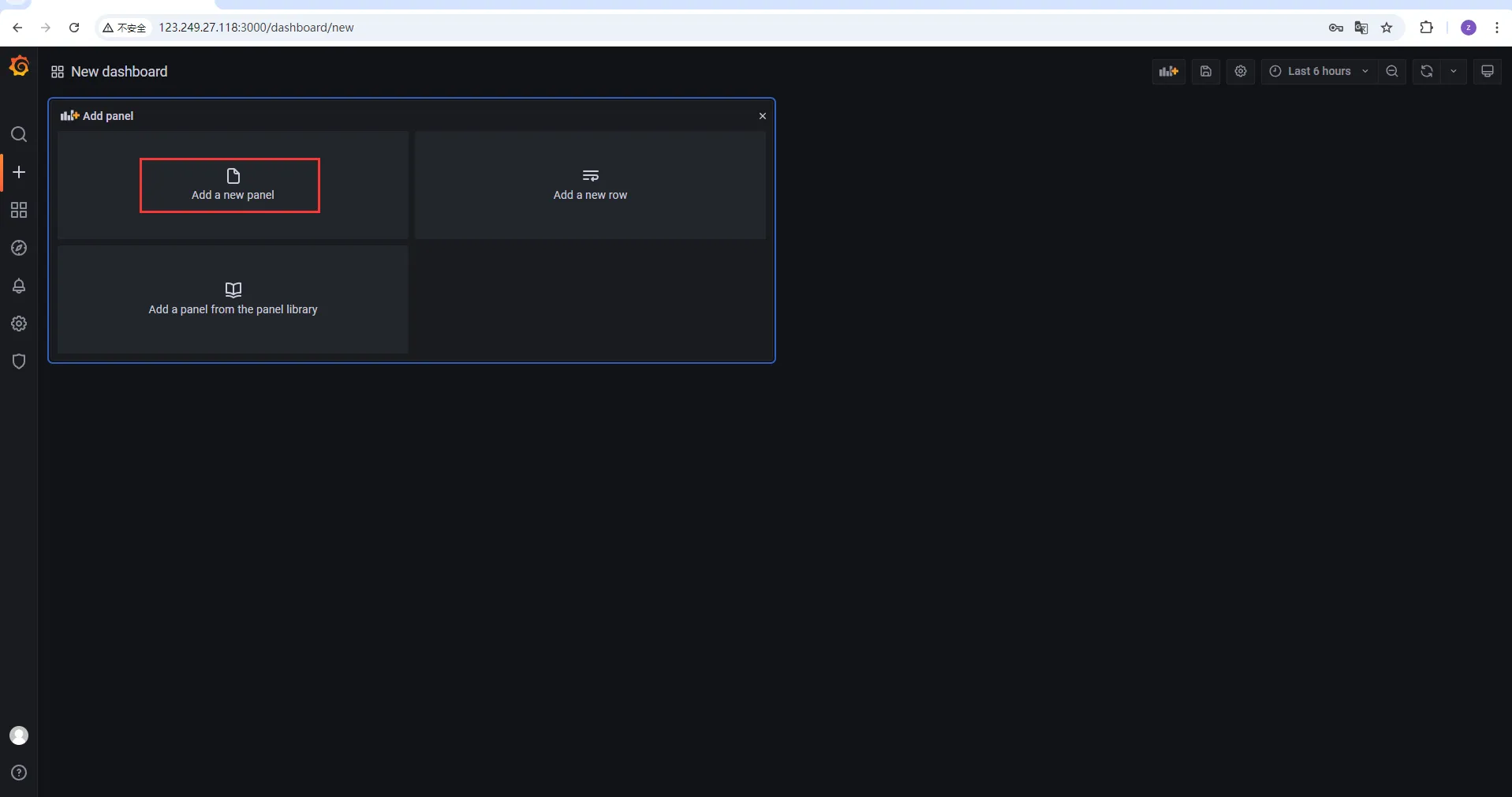Open the browser profile avatar
Image resolution: width=1512 pixels, height=797 pixels.
1469,28
